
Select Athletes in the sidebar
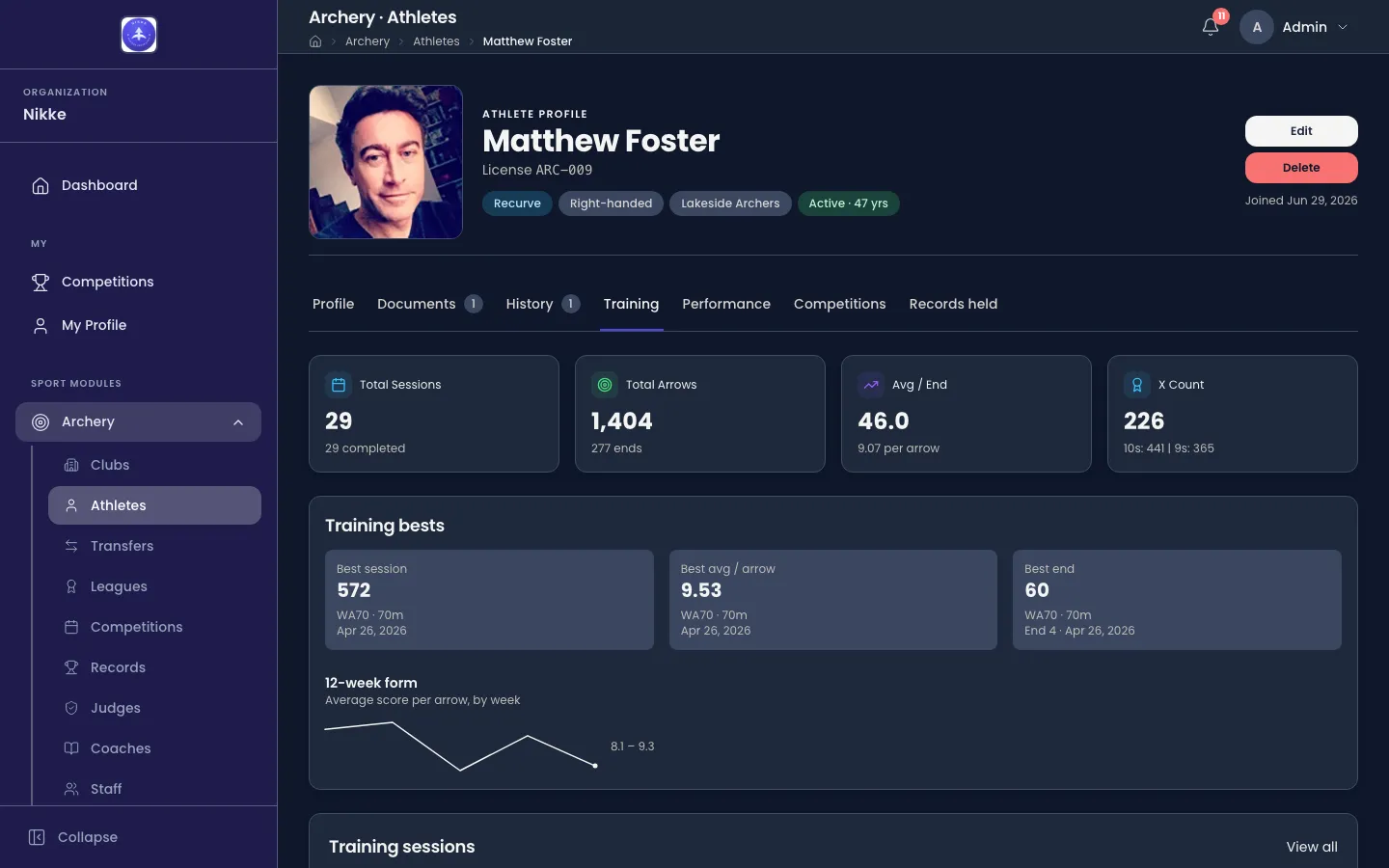click(154, 505)
